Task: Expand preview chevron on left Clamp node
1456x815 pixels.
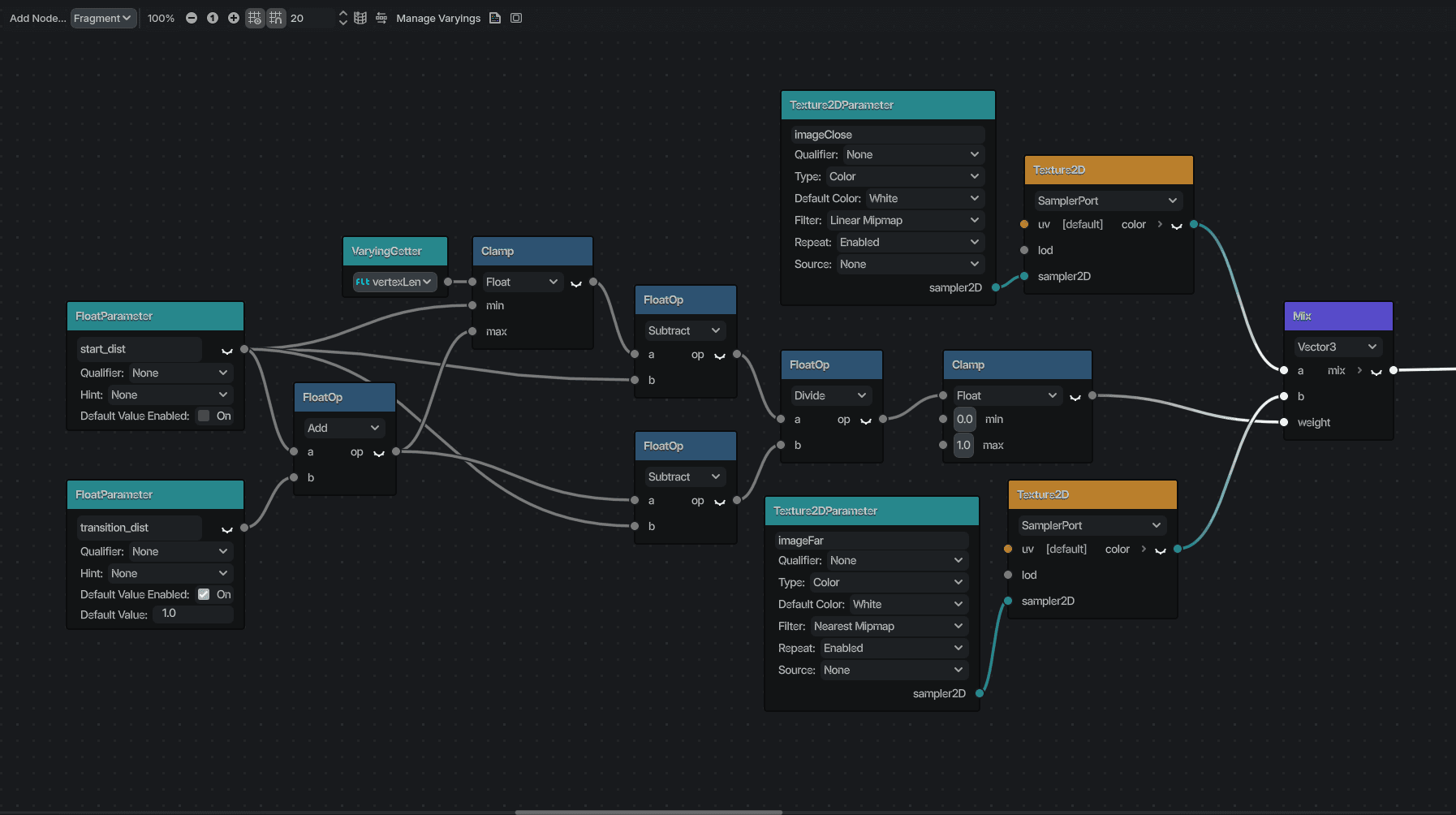Action: click(576, 283)
